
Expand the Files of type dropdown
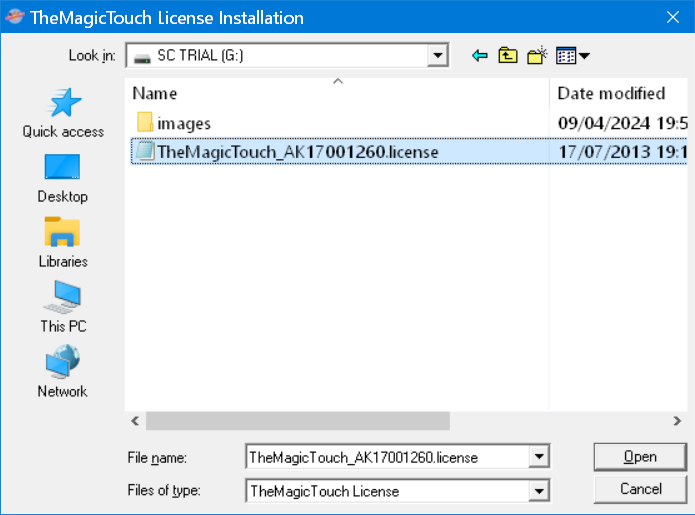point(539,491)
